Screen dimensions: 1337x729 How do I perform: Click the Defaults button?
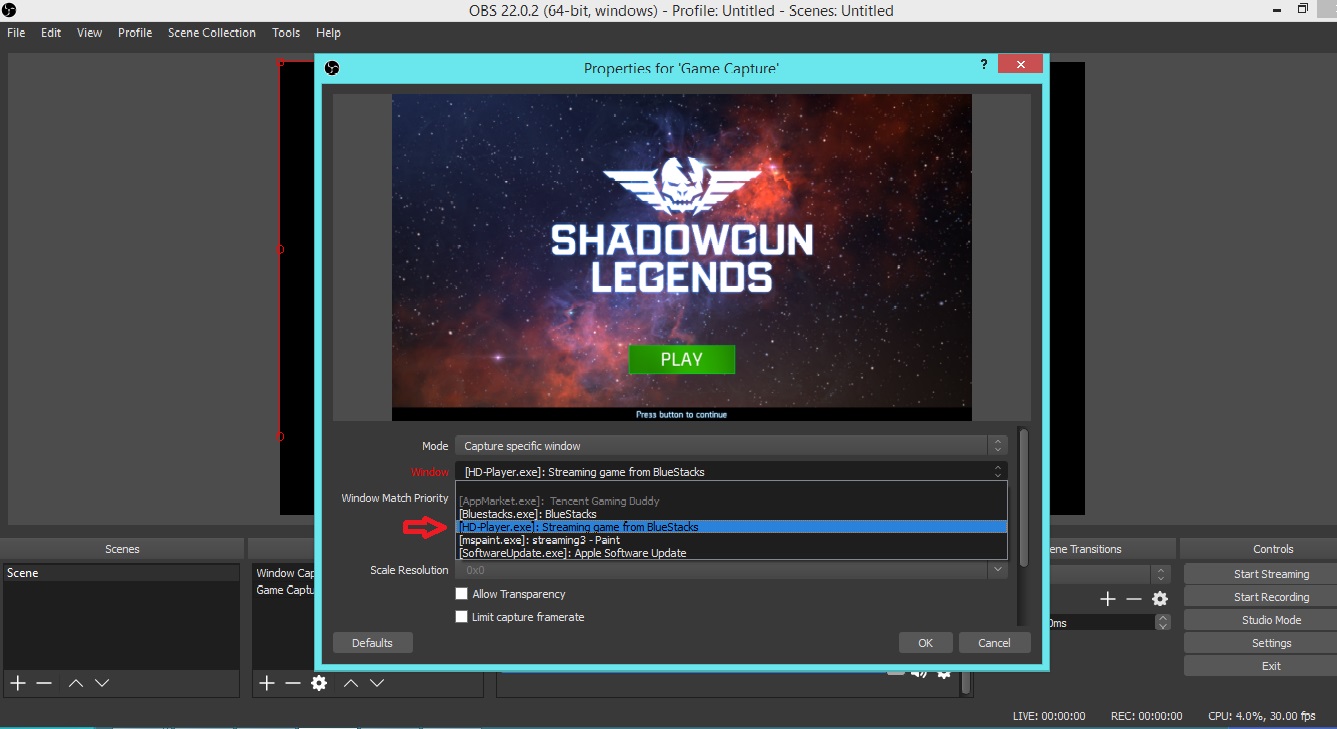point(372,643)
